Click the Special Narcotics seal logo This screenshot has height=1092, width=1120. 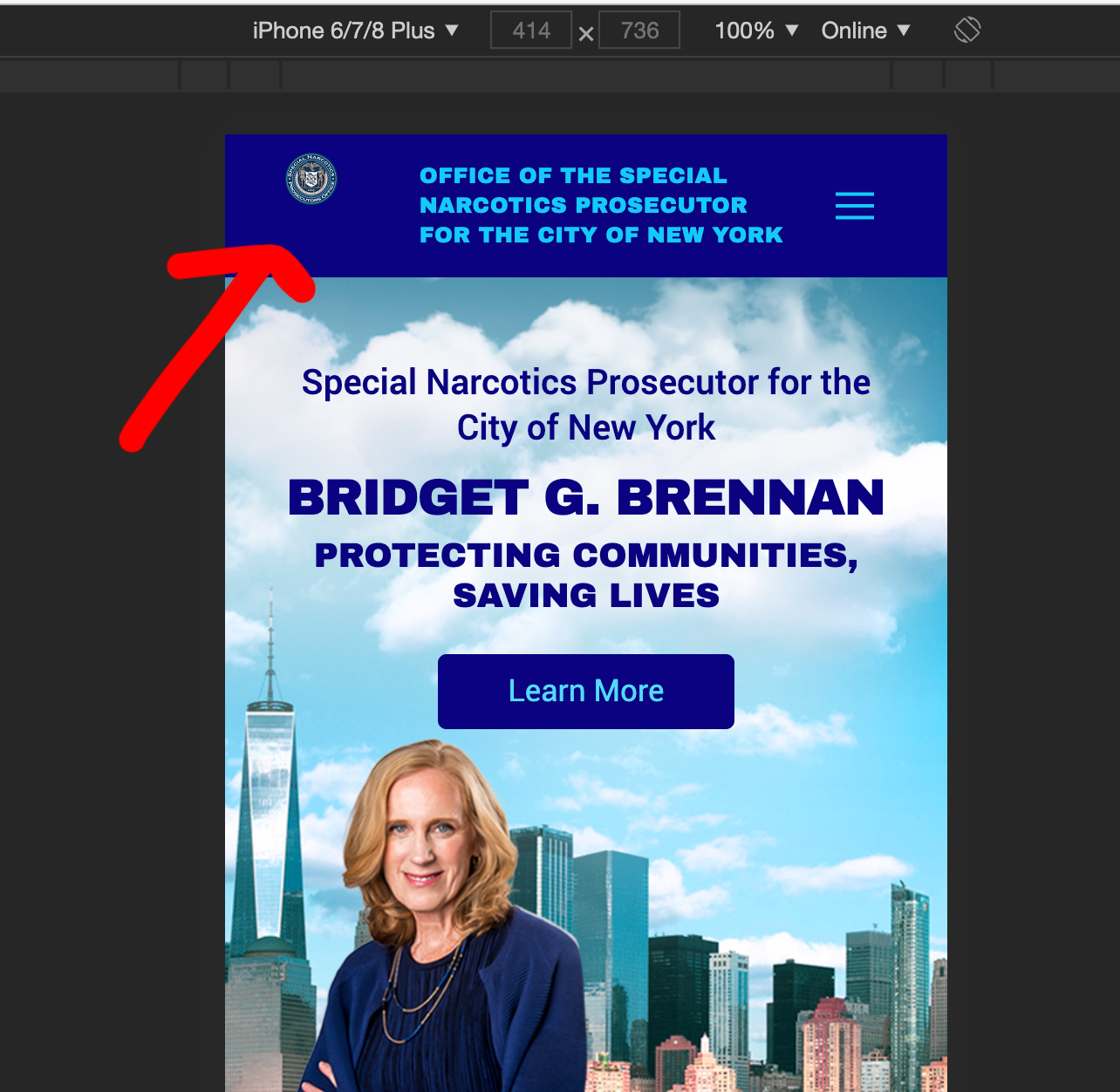coord(311,180)
